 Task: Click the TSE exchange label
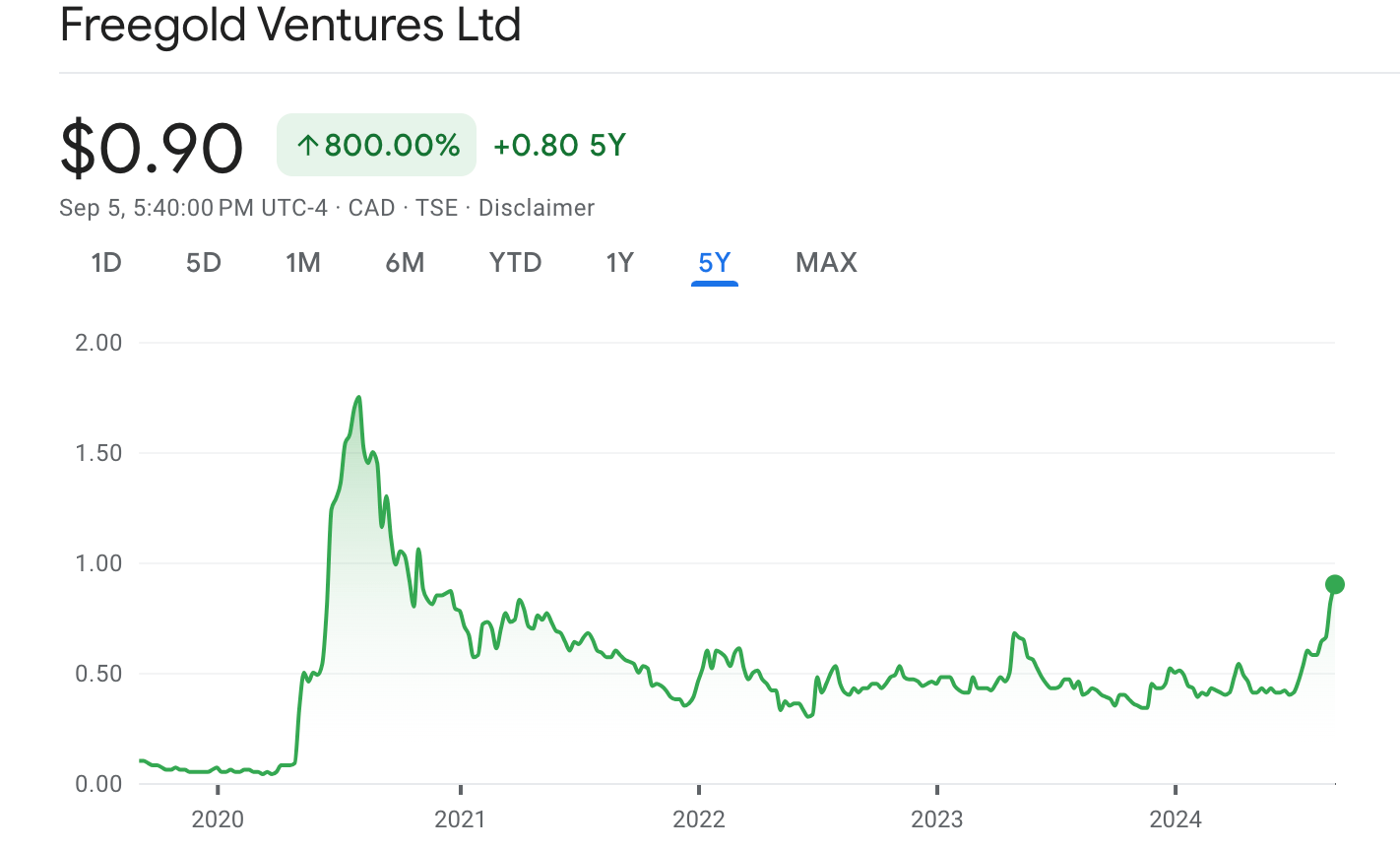(x=435, y=208)
